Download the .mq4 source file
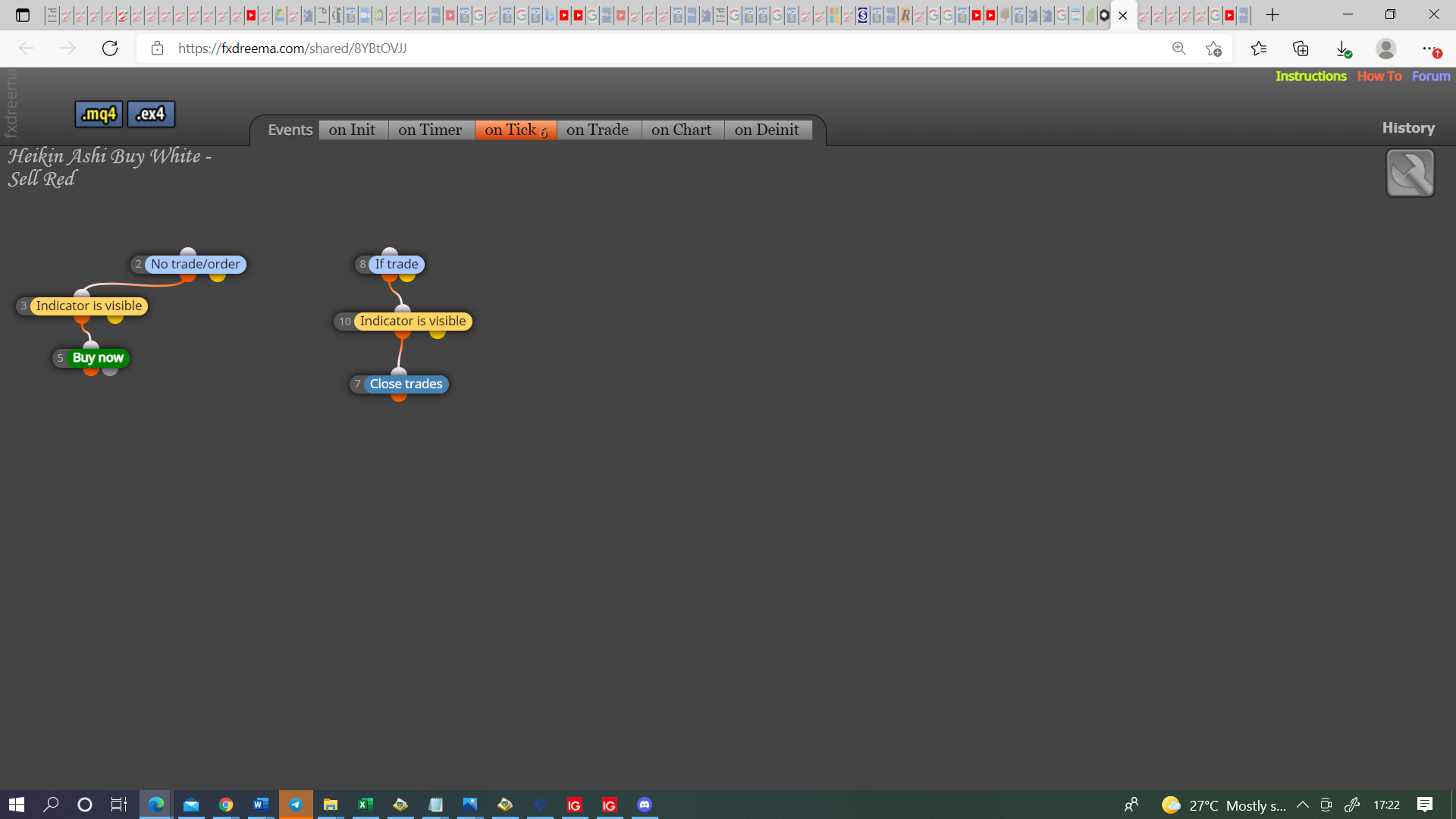This screenshot has height=819, width=1456. (x=99, y=114)
